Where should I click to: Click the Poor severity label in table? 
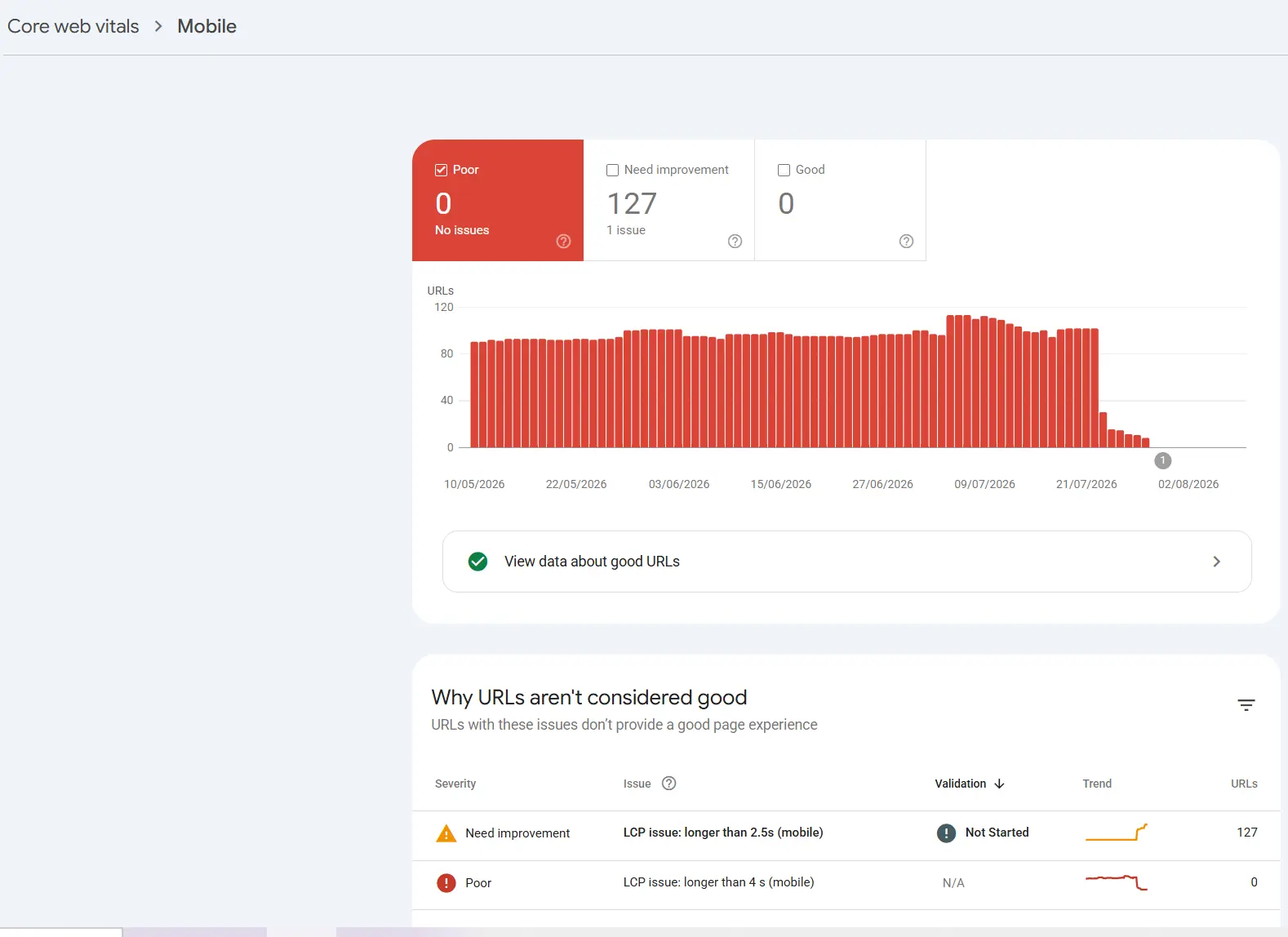pyautogui.click(x=478, y=883)
